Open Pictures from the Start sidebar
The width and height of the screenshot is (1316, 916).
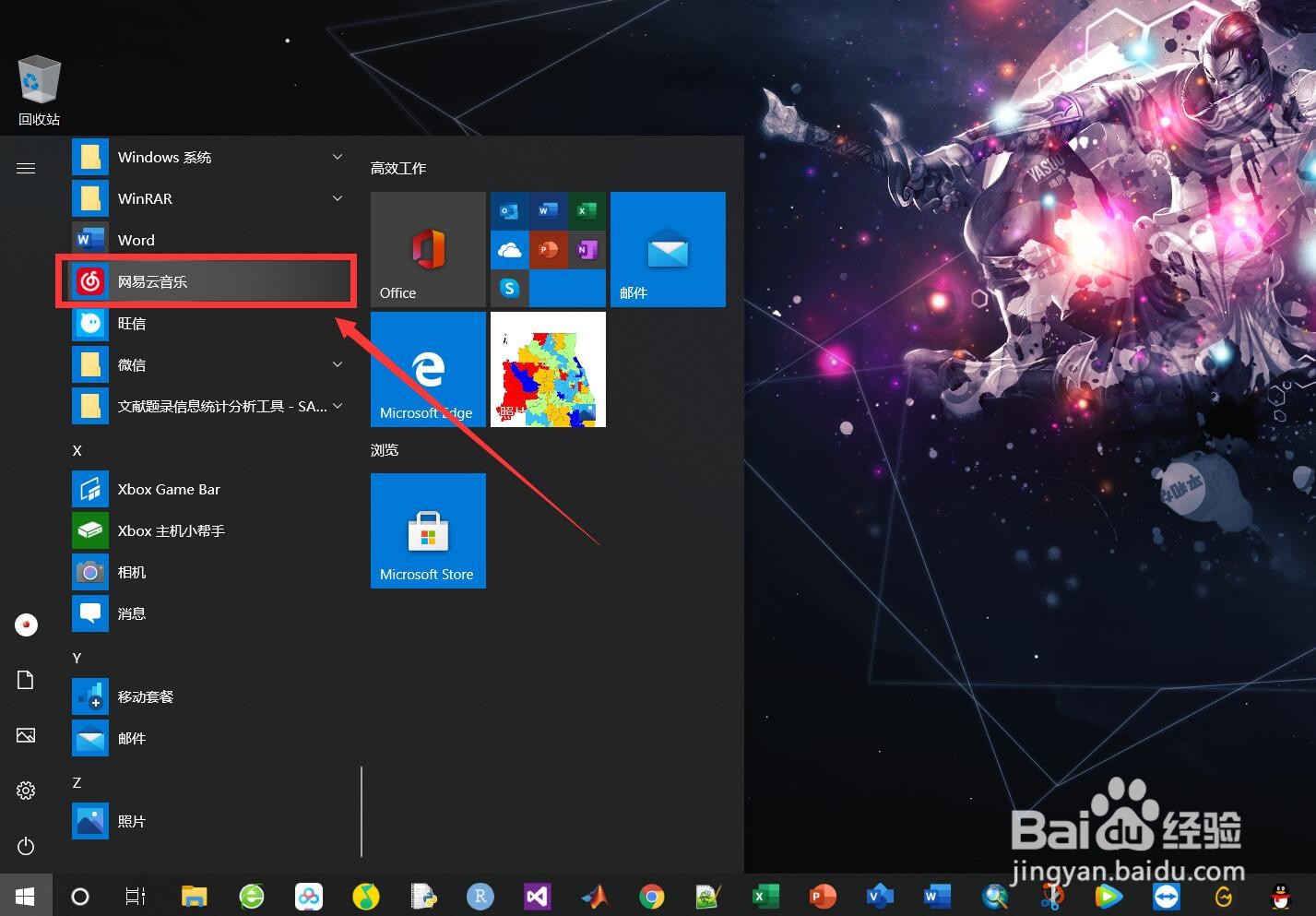[x=26, y=735]
